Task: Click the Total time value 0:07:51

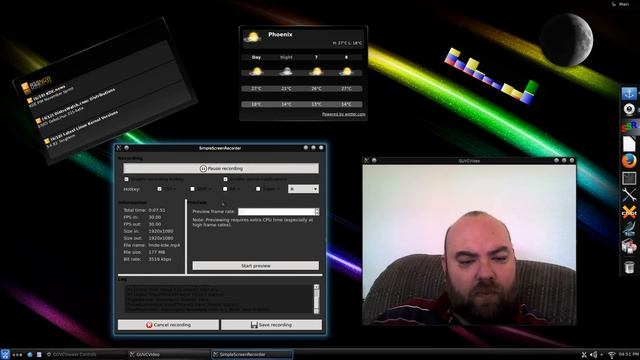Action: 157,210
